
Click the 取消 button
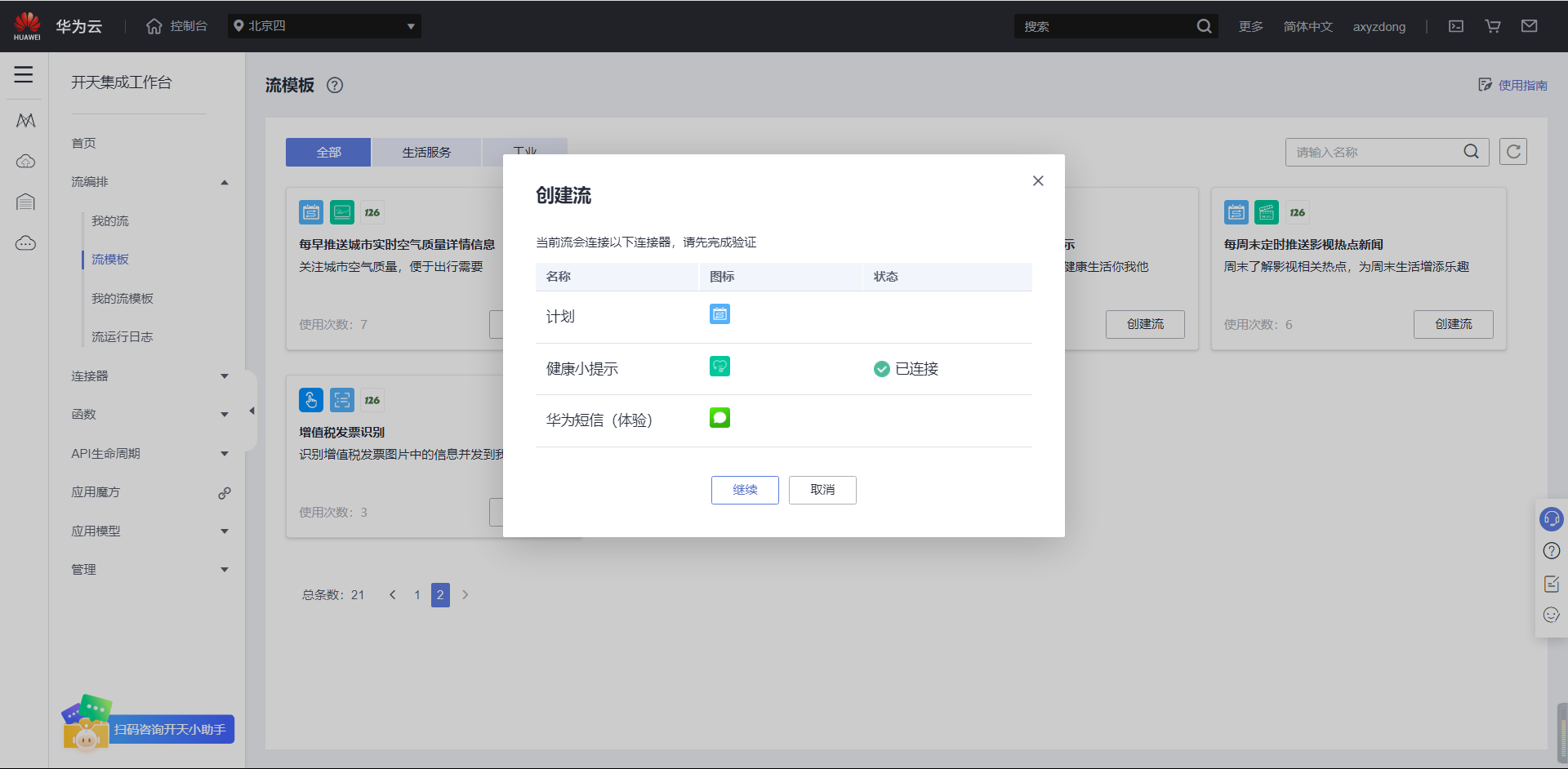[x=822, y=490]
